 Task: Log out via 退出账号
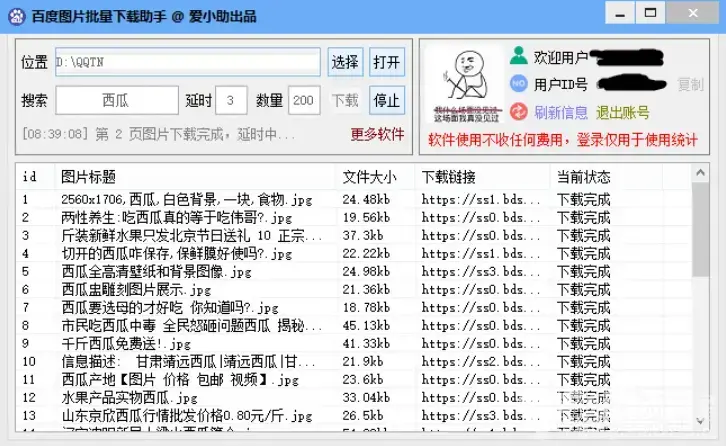pos(623,113)
